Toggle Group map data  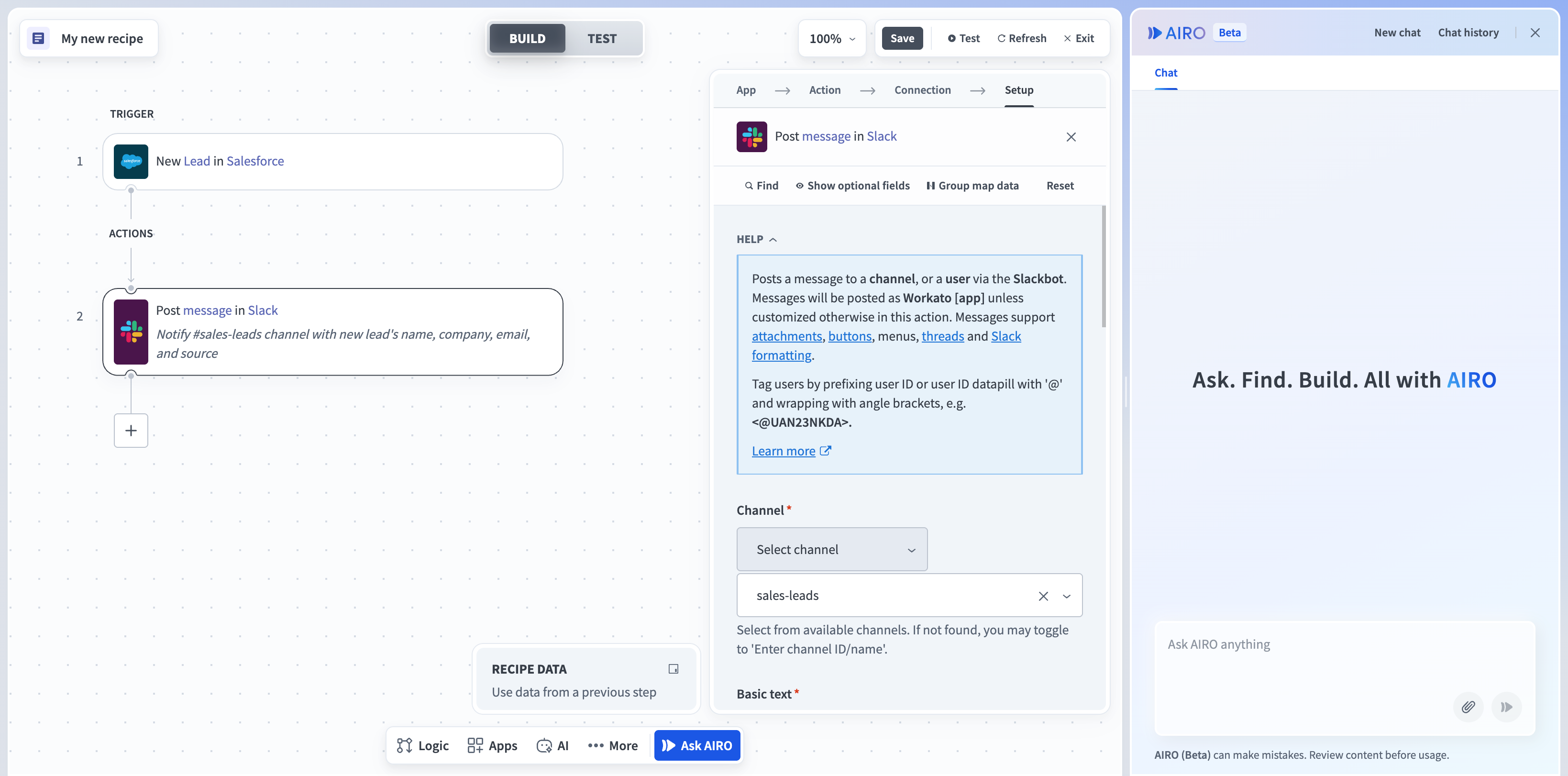point(972,186)
